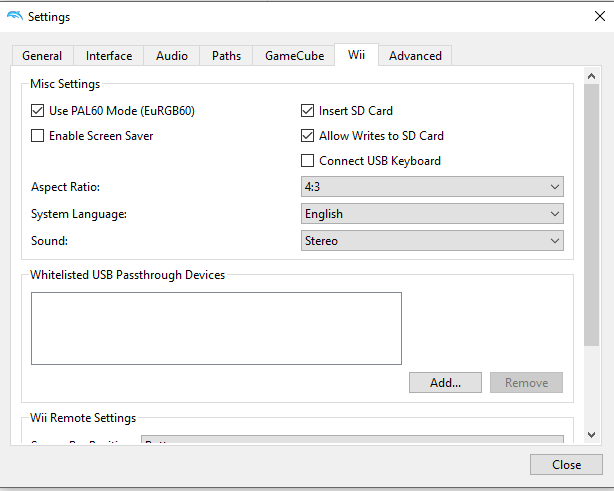Click the Close button
Screen dimensions: 614x491
tap(566, 465)
